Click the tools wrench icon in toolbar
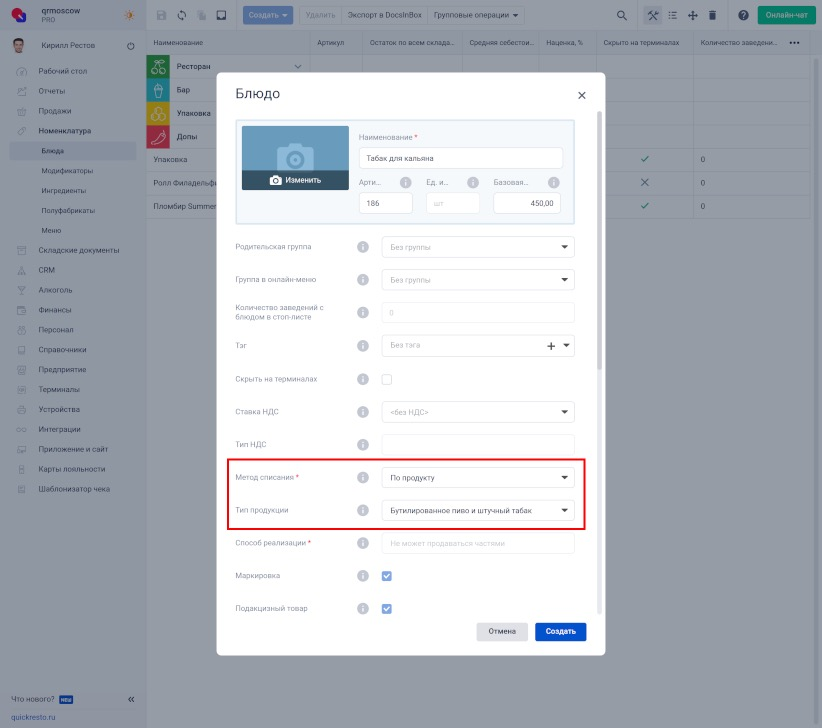 (653, 15)
